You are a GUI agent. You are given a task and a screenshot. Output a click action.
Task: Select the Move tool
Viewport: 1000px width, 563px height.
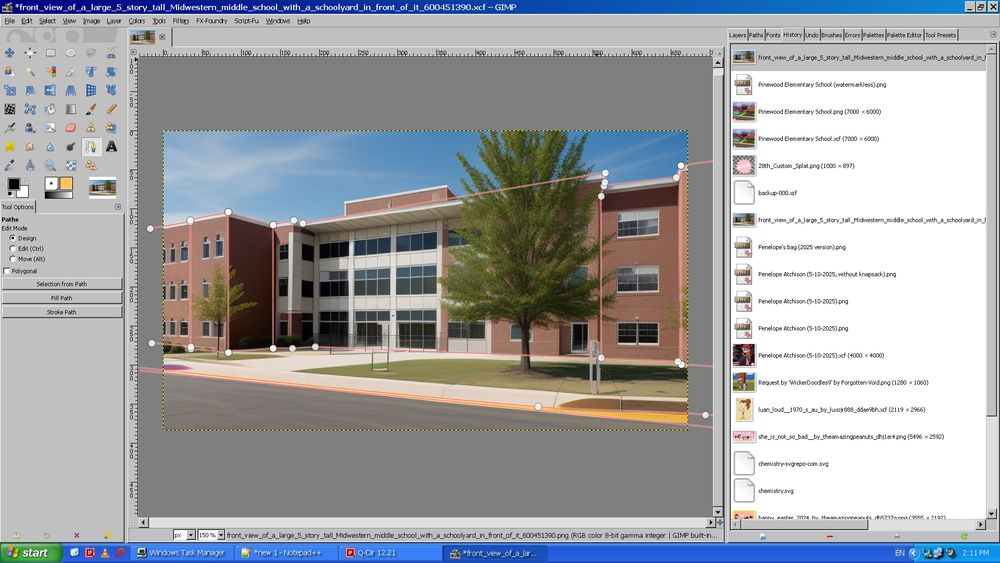10,53
